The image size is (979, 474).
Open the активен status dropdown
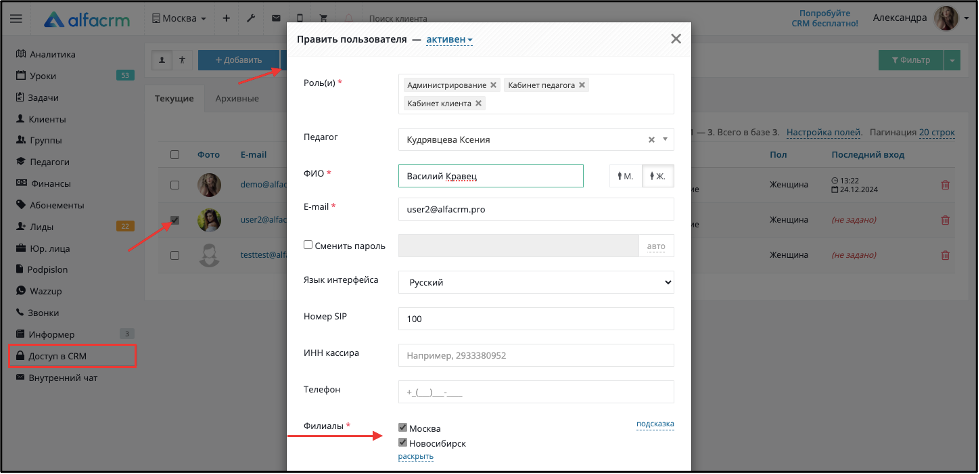449,39
